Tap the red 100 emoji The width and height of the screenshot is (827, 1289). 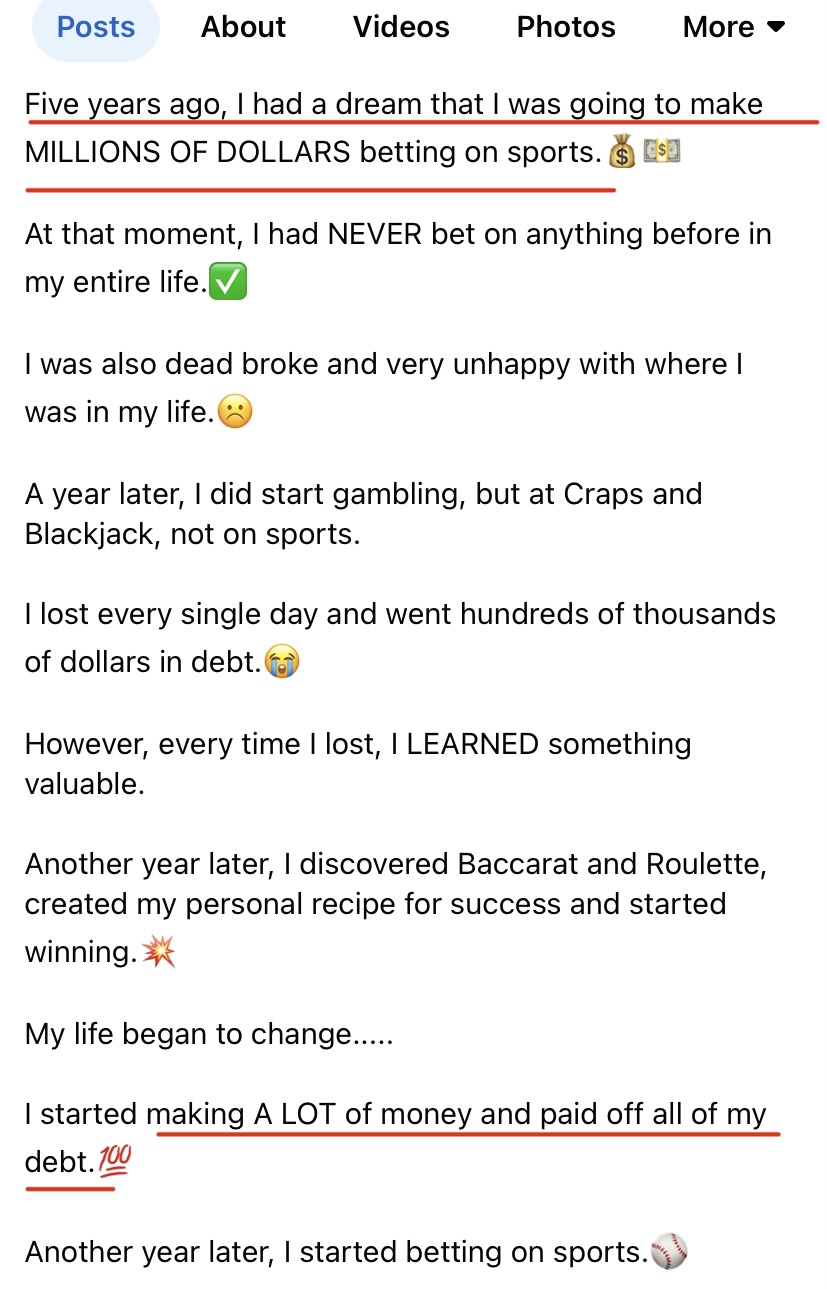(114, 1163)
